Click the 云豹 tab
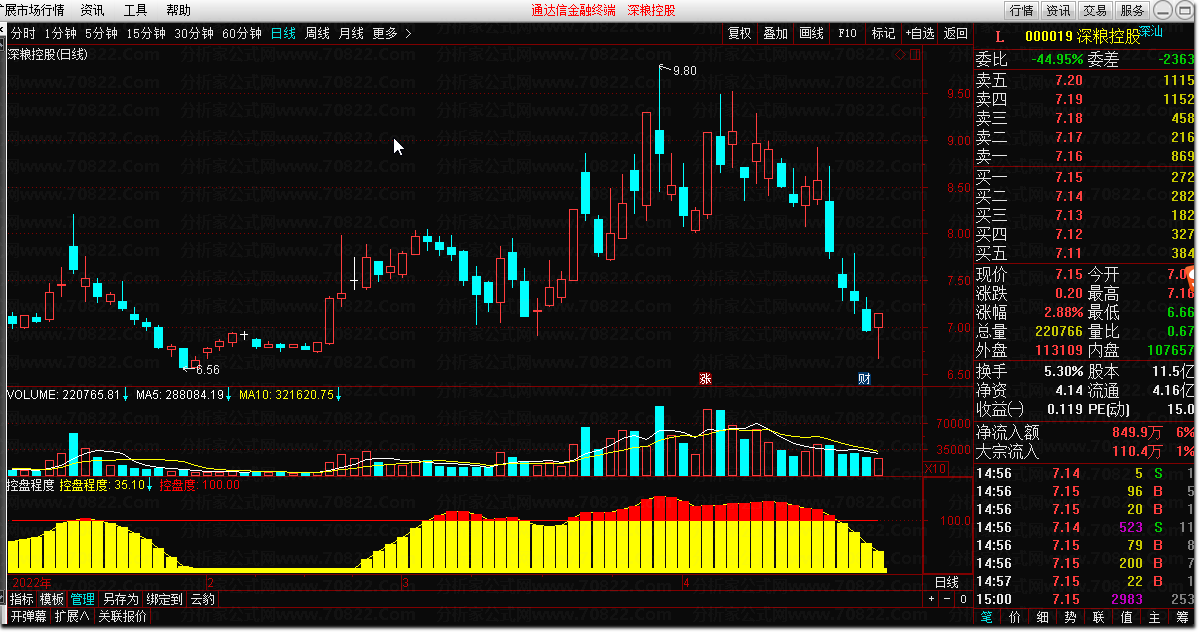Image resolution: width=1200 pixels, height=632 pixels. 202,599
